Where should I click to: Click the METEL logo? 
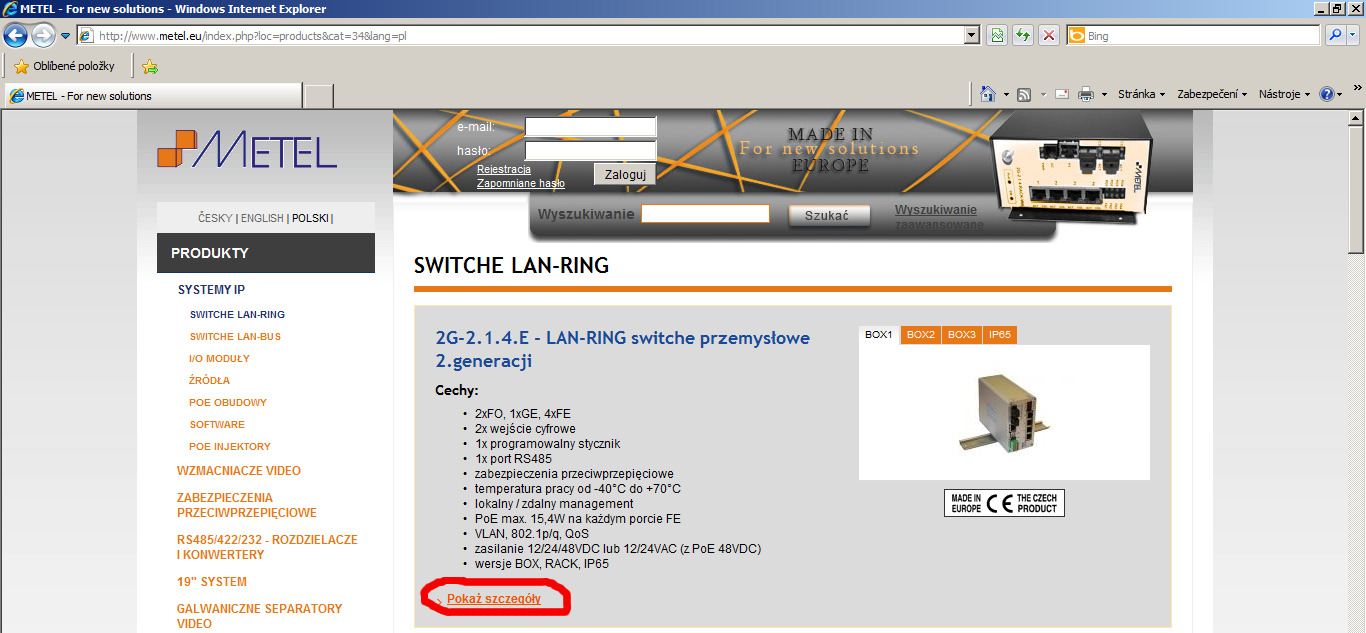tap(247, 149)
